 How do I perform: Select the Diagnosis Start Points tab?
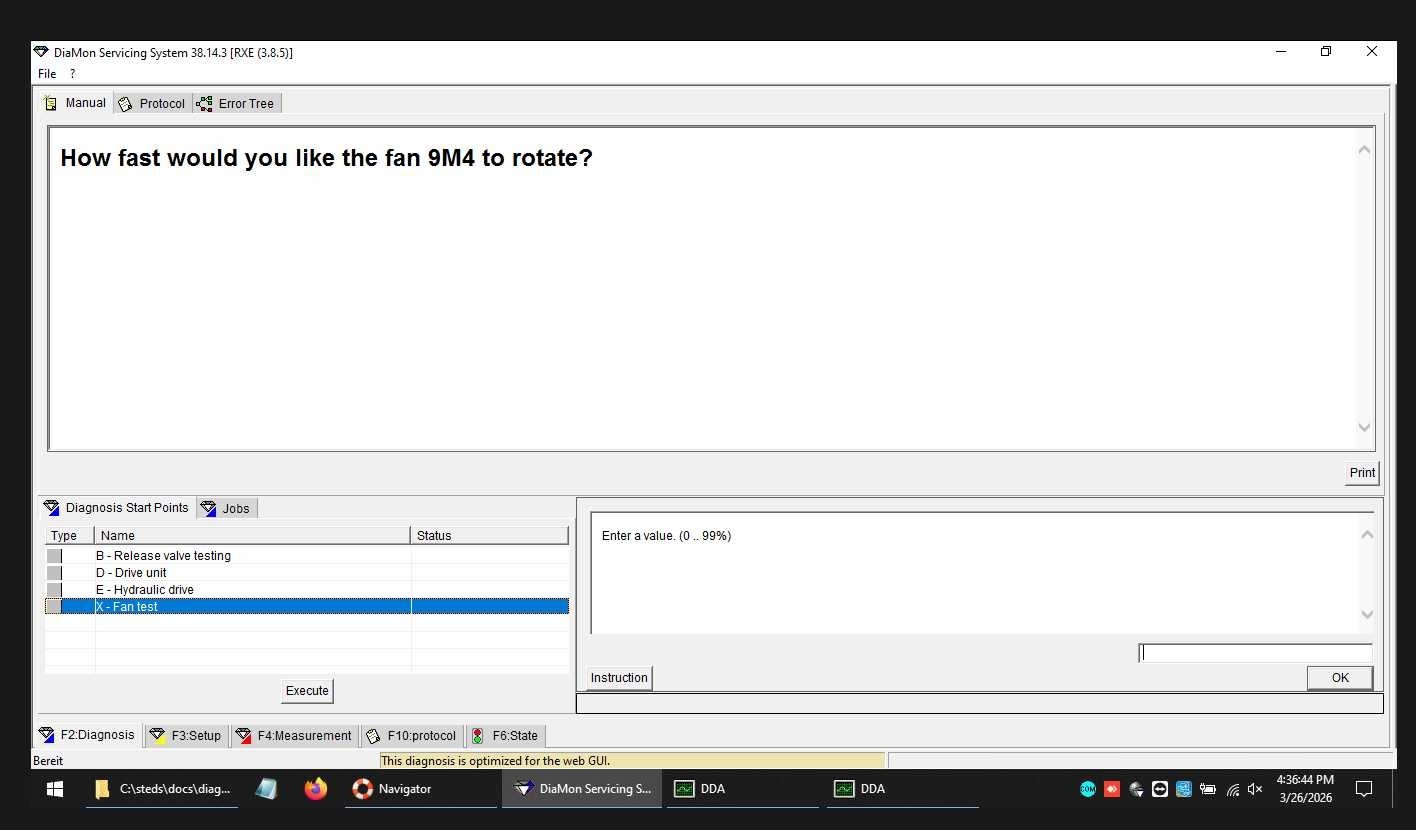(117, 508)
